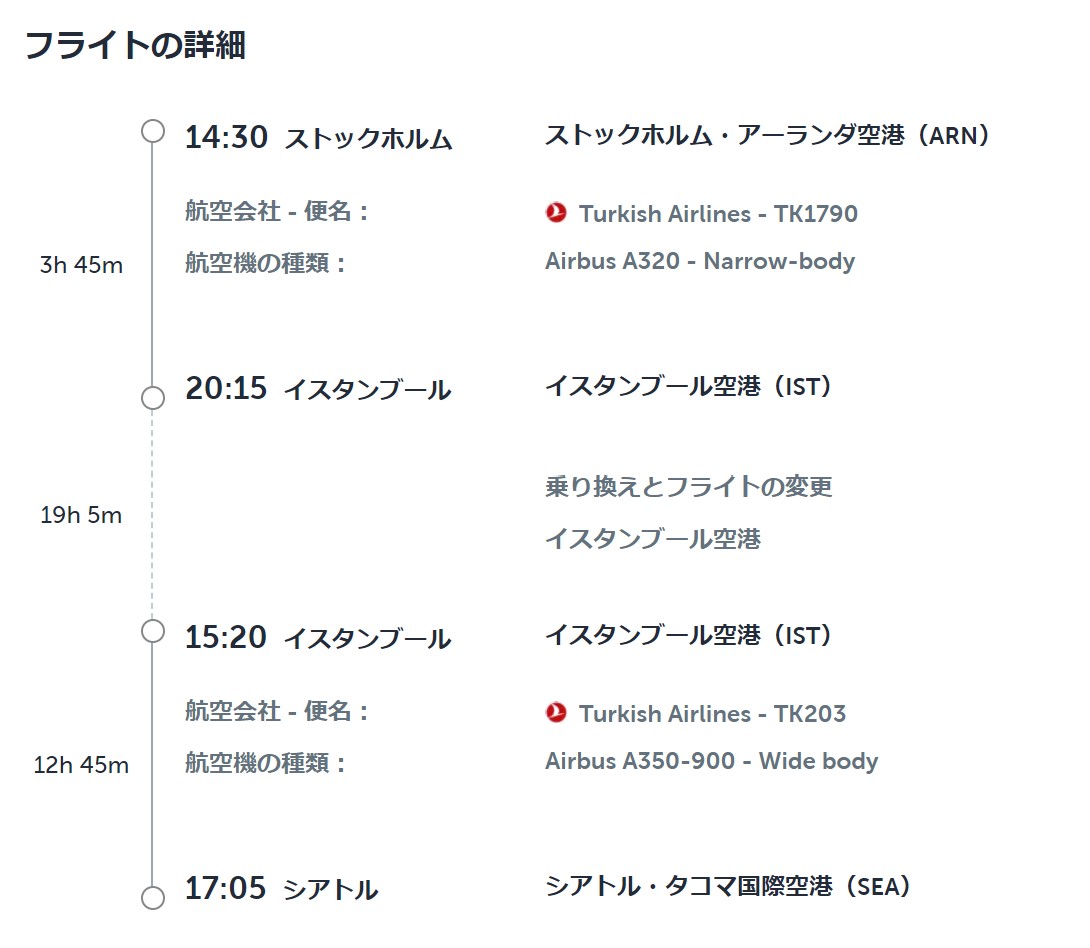
Task: Click the Istanbul 20:15 arrival timeline circle
Action: [153, 398]
